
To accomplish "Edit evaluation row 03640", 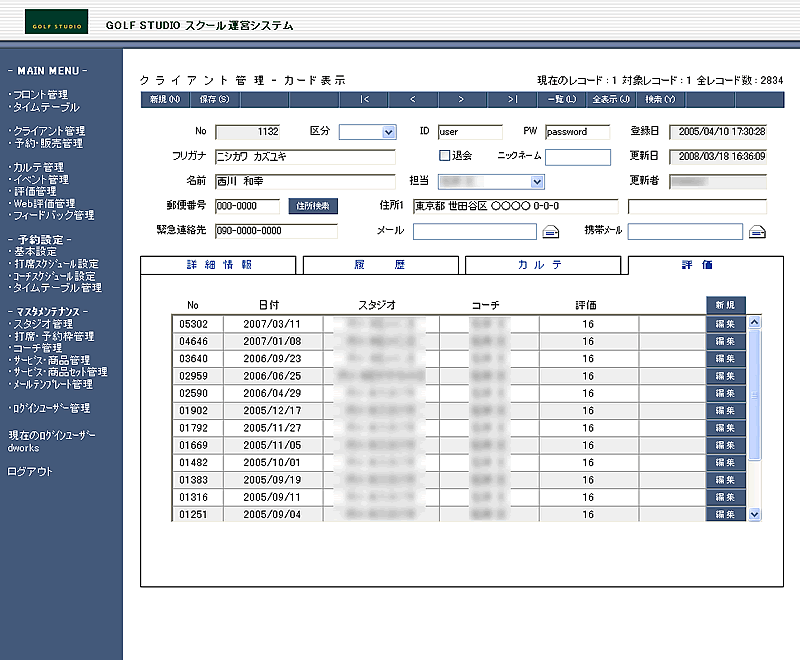I will tap(726, 359).
